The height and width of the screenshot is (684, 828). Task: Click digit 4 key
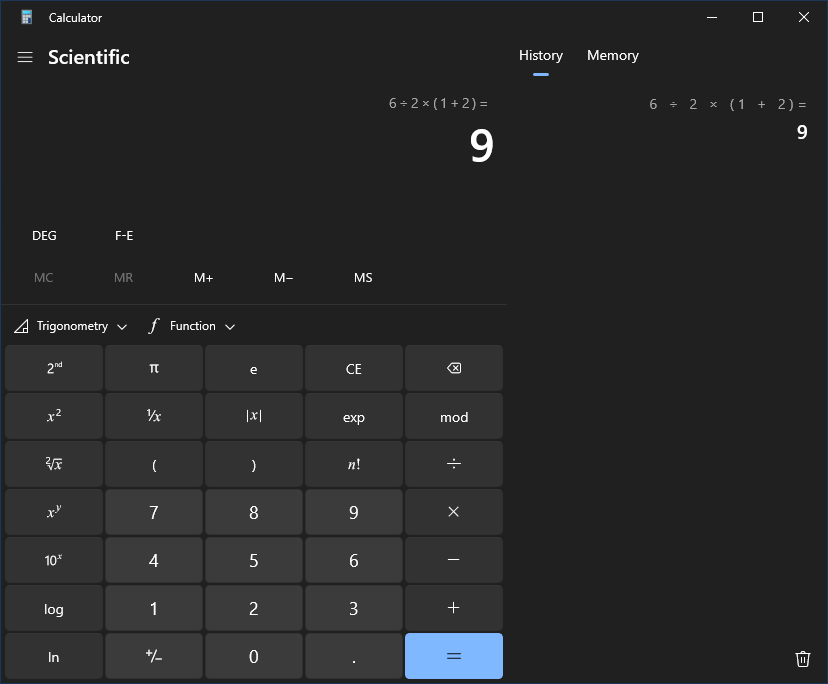(154, 560)
